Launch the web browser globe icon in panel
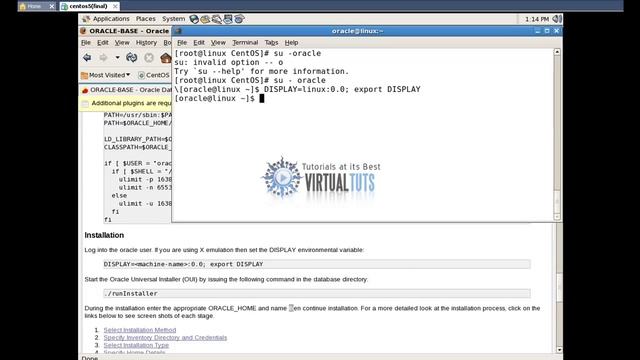The height and width of the screenshot is (360, 640). tap(194, 19)
